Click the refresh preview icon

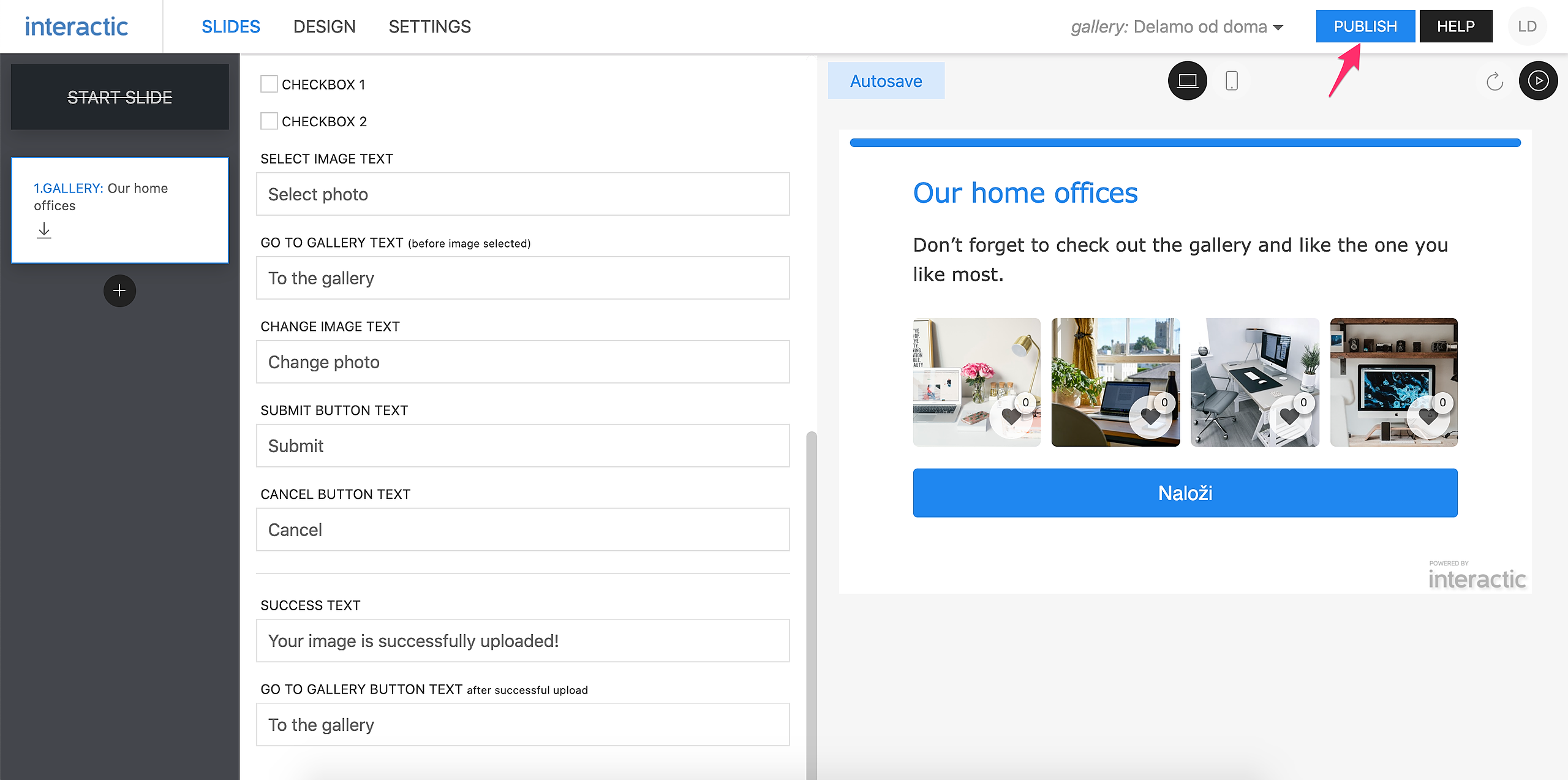pos(1494,81)
